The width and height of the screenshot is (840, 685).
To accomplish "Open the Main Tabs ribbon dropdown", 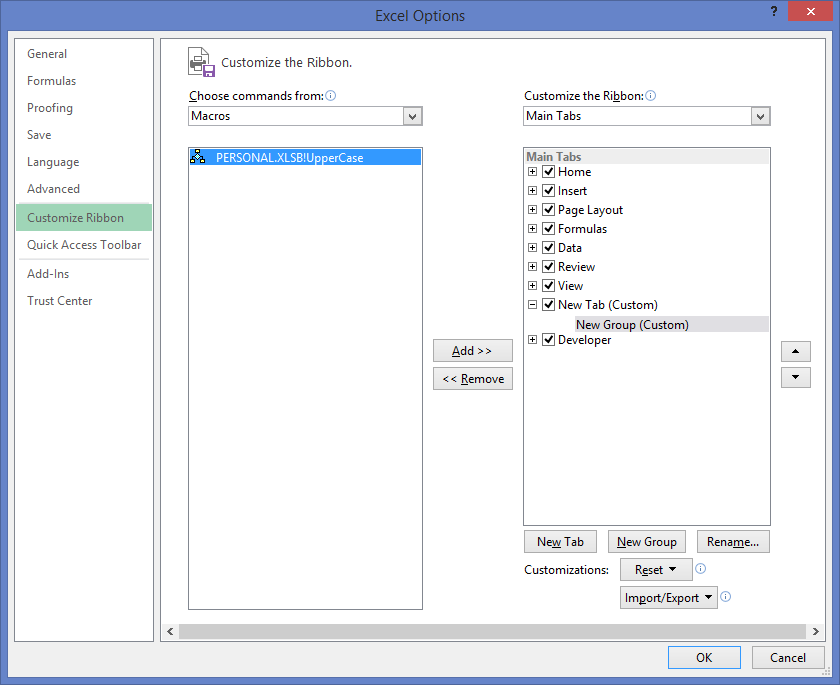I will pyautogui.click(x=760, y=116).
